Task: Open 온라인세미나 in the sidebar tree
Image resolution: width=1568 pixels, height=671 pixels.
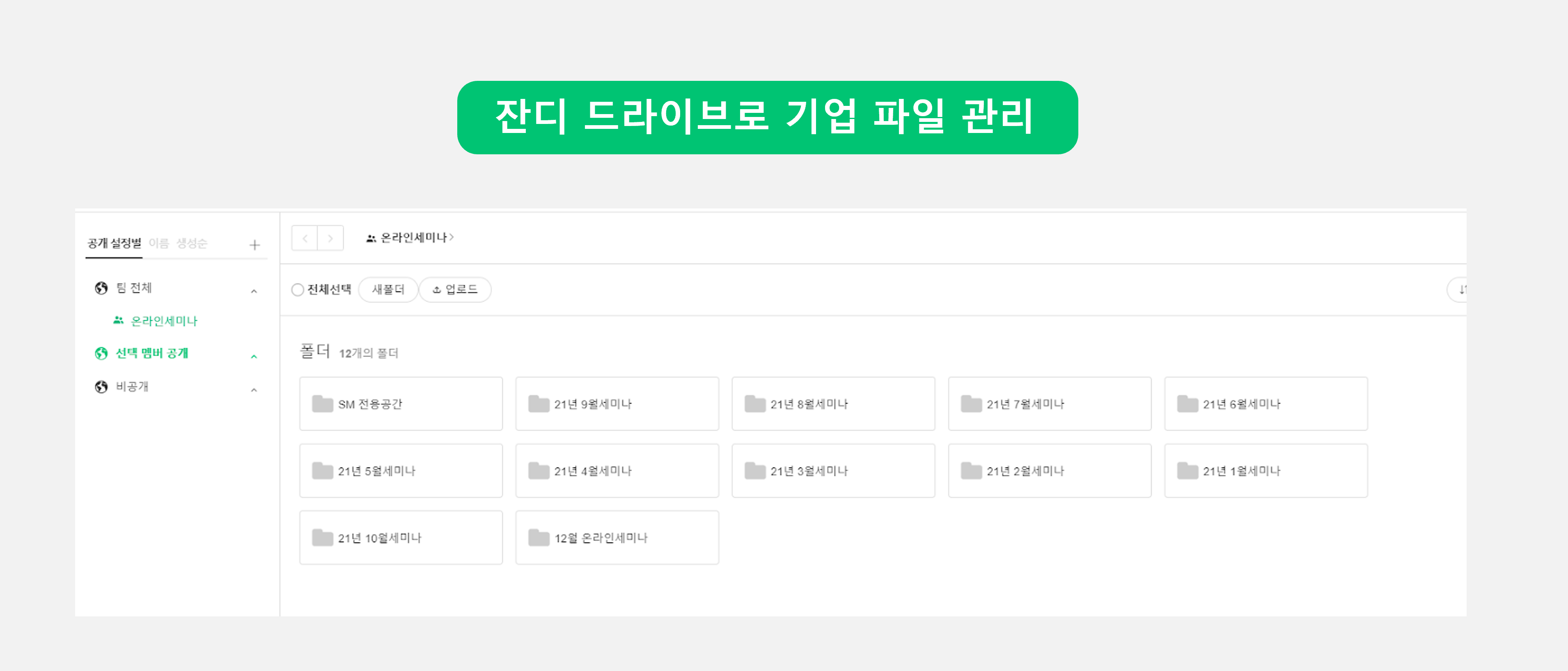Action: [164, 321]
